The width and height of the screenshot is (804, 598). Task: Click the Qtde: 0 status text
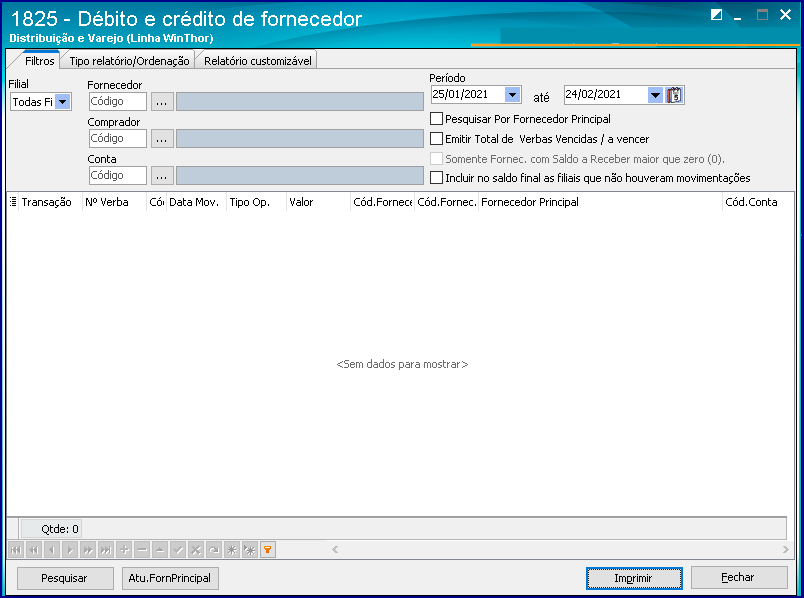[60, 529]
